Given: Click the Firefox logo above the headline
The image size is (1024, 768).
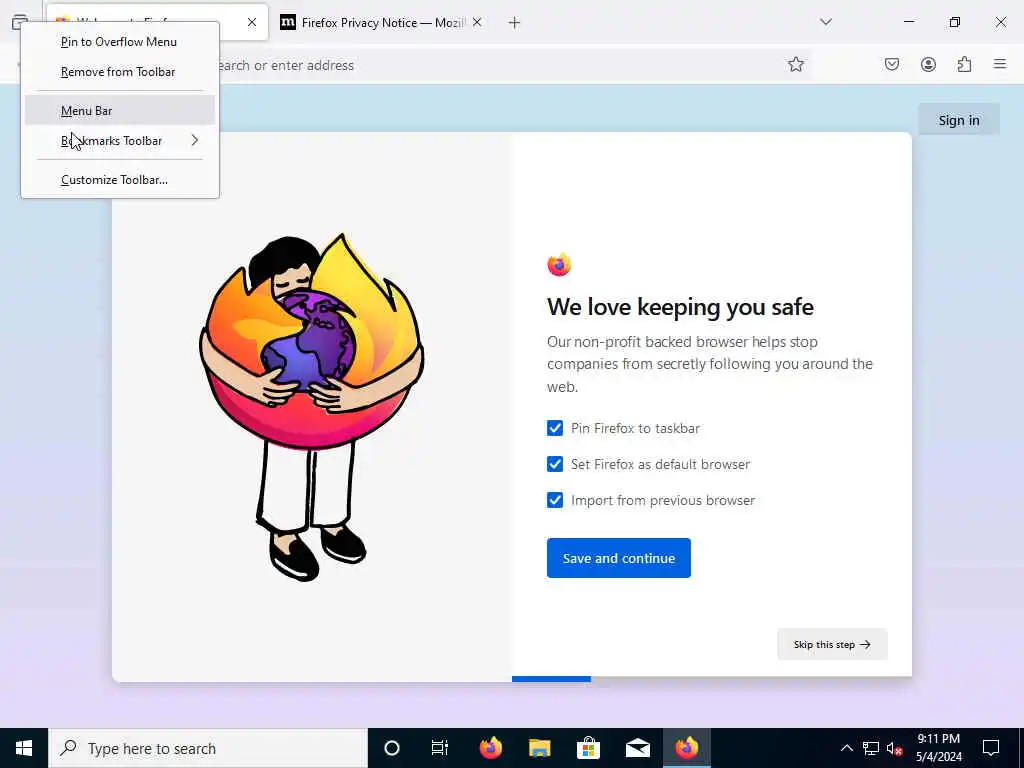Looking at the screenshot, I should (559, 264).
